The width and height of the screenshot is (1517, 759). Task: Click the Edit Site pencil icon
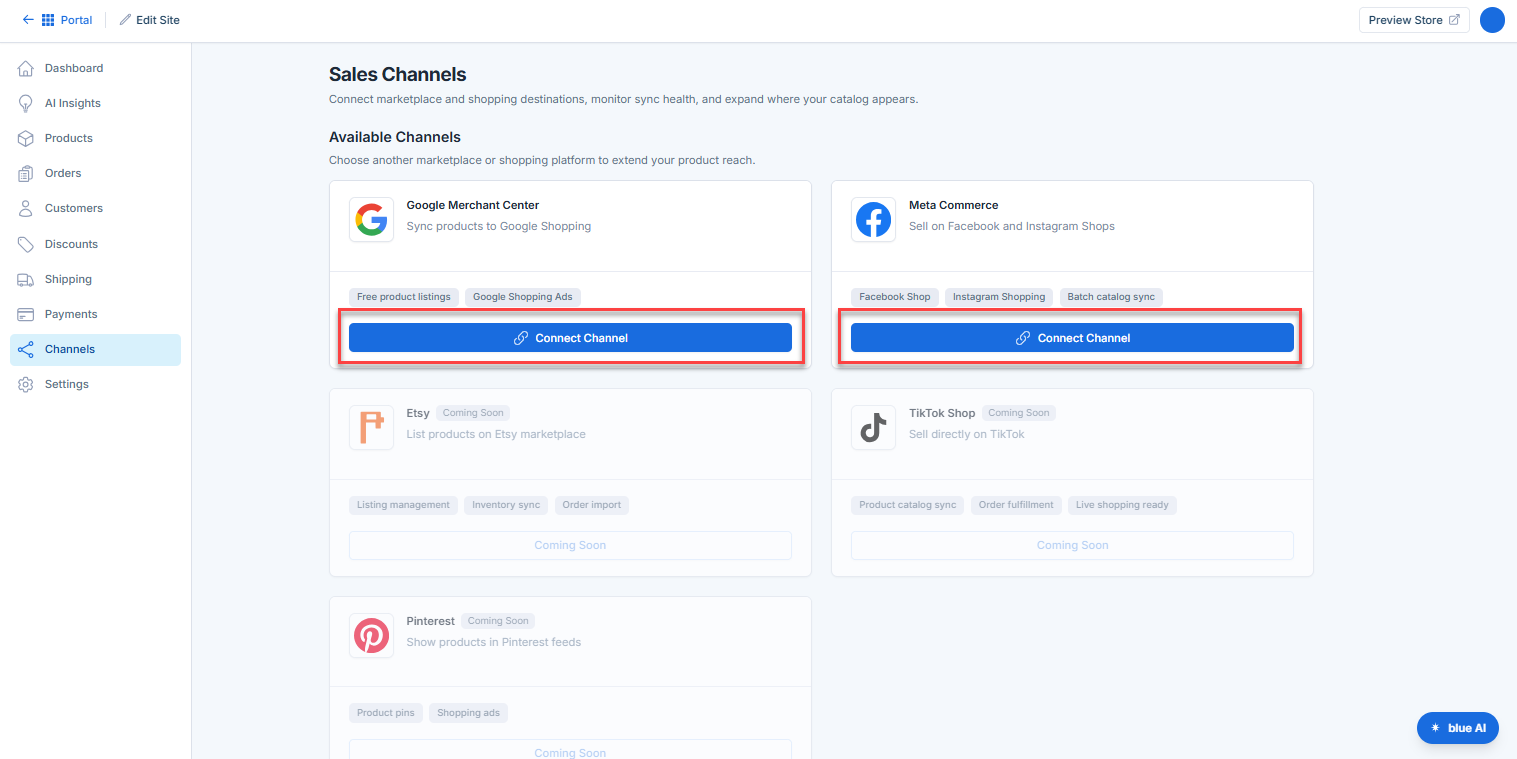(125, 20)
